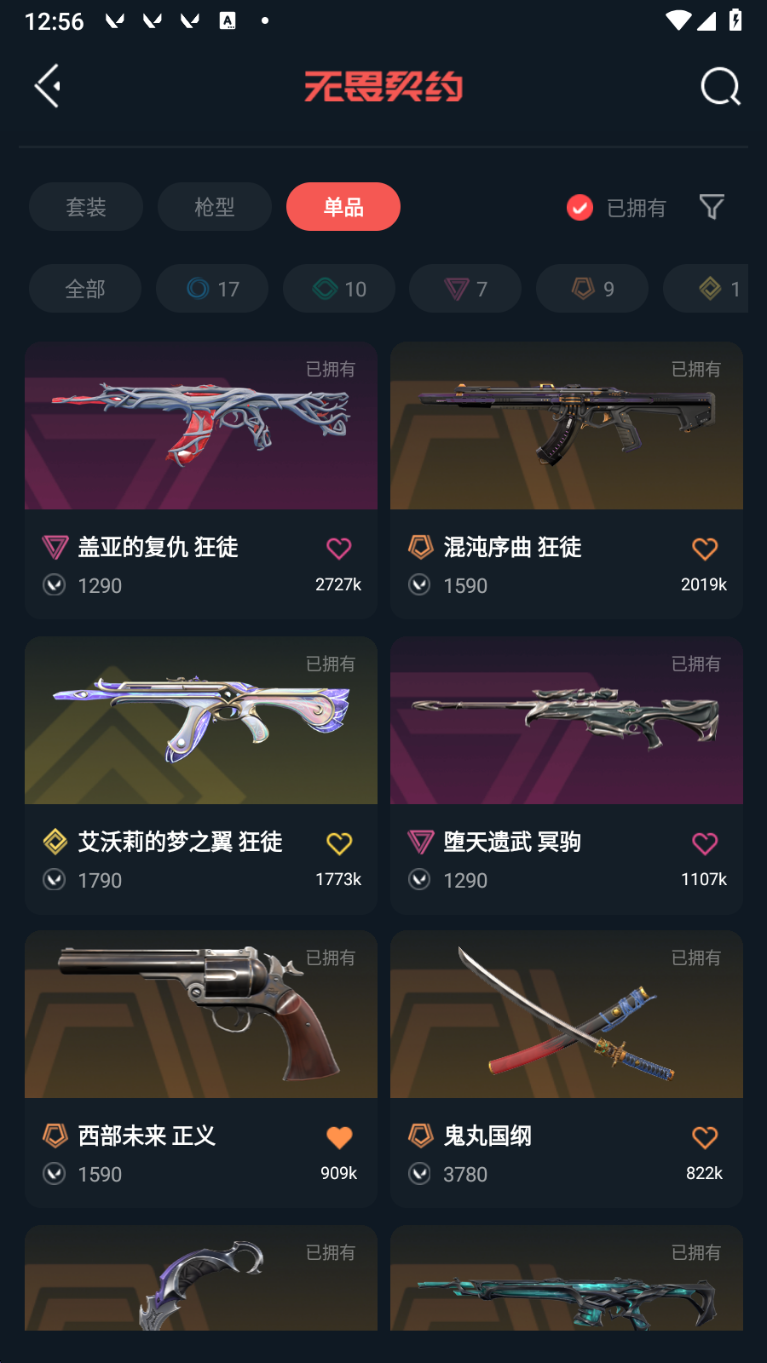Open the search magnifier icon
This screenshot has height=1363, width=767.
pos(720,86)
